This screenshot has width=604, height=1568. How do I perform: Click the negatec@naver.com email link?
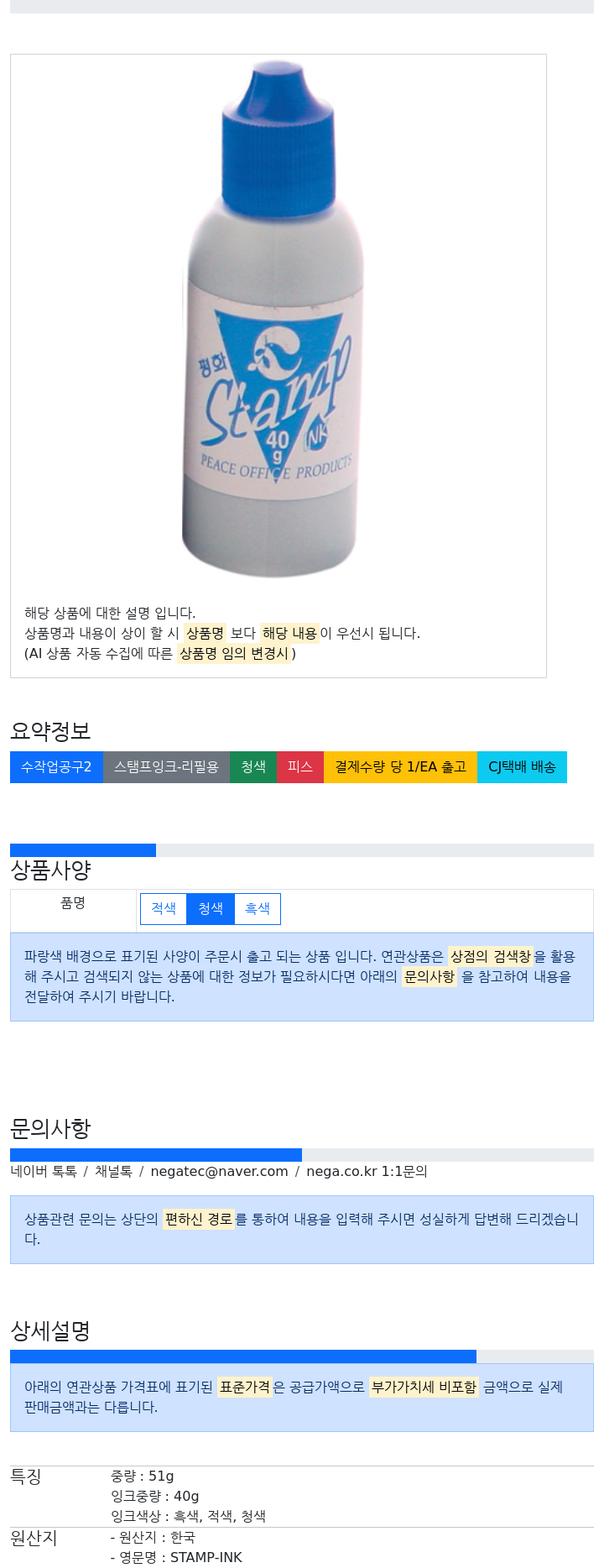(x=219, y=1171)
